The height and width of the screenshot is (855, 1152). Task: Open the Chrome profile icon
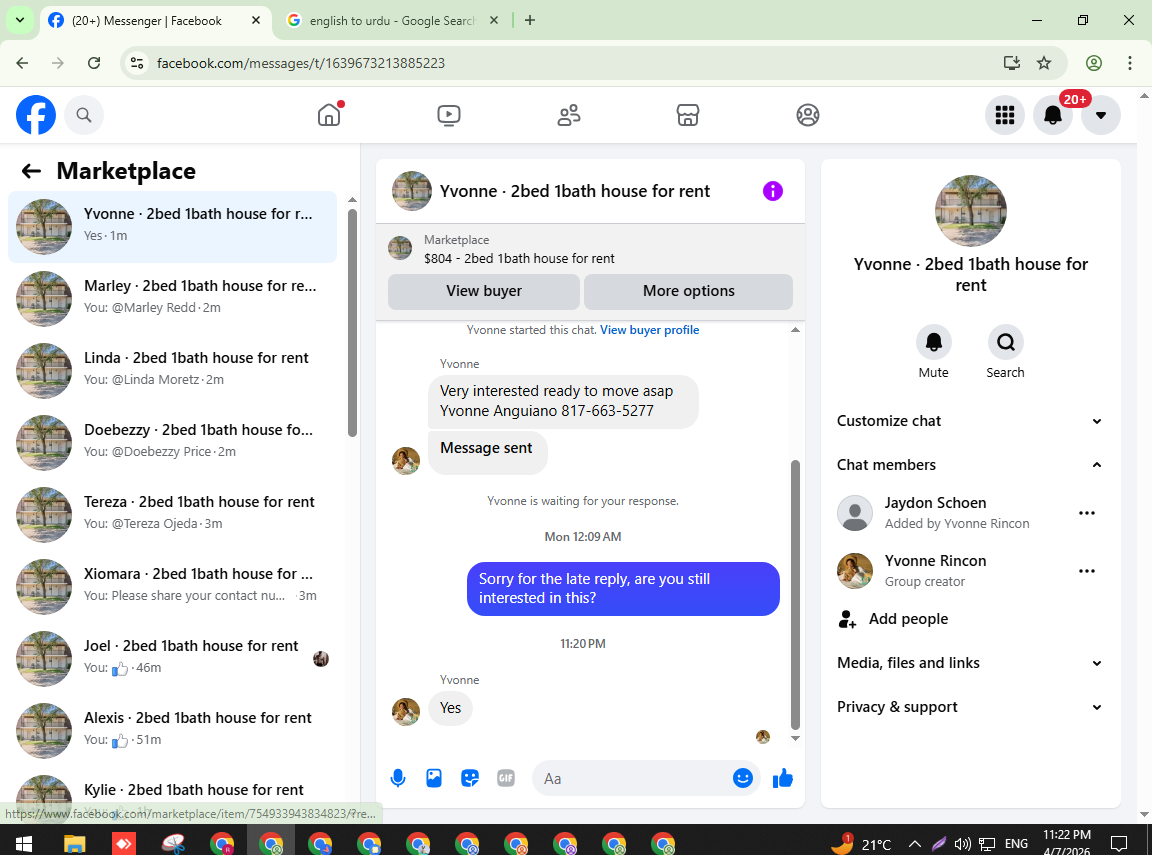click(x=1094, y=63)
